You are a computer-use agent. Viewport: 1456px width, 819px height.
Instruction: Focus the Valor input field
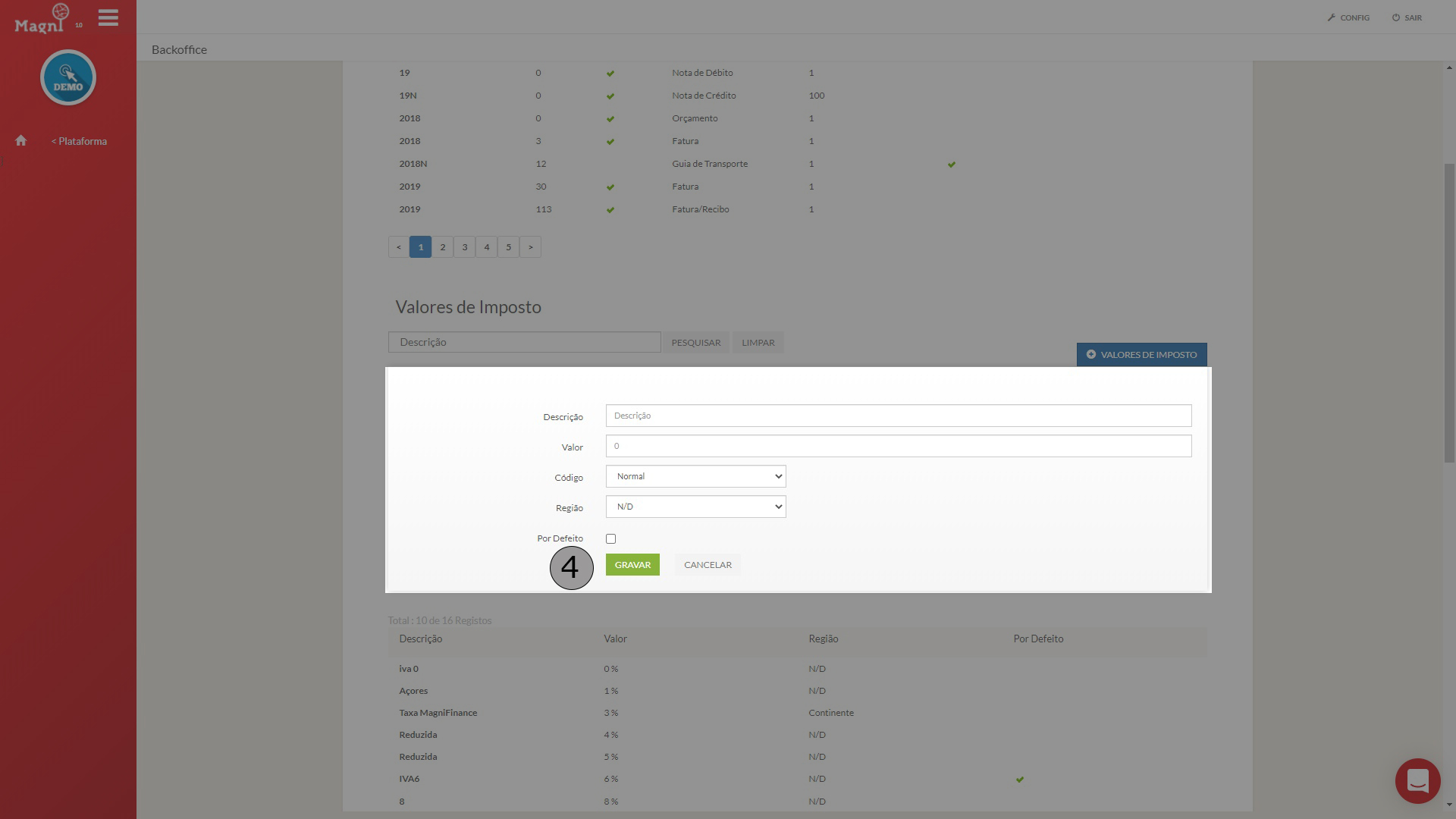point(898,446)
